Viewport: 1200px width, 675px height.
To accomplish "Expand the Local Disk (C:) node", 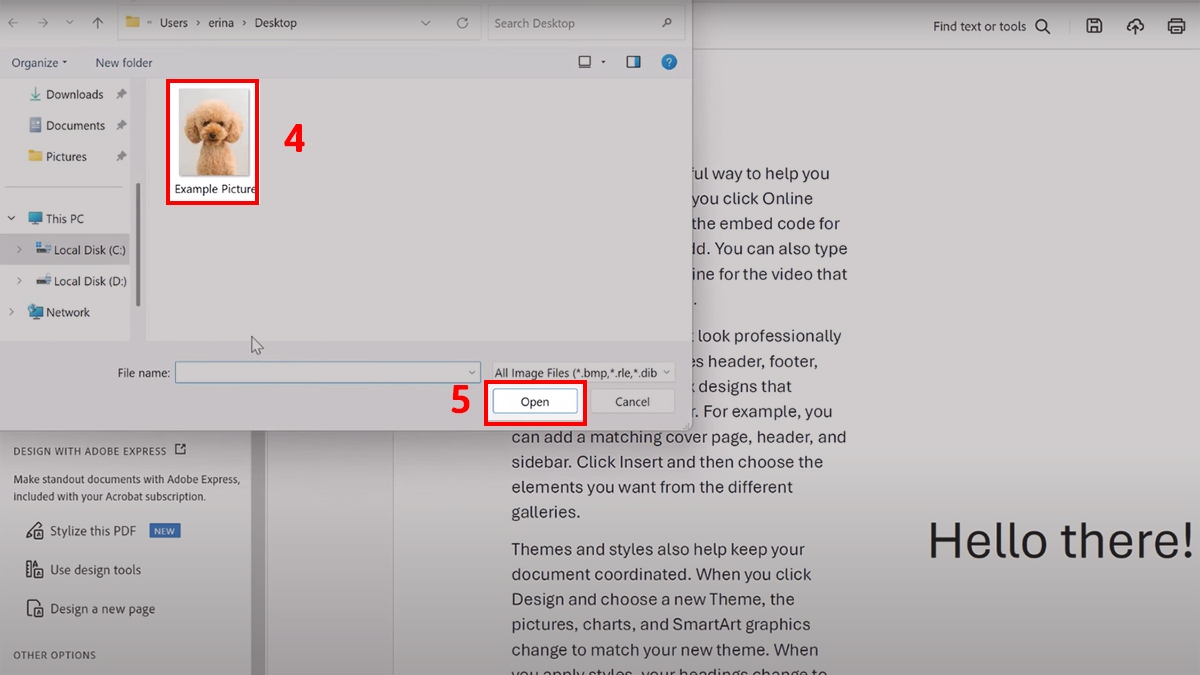I will pyautogui.click(x=19, y=250).
